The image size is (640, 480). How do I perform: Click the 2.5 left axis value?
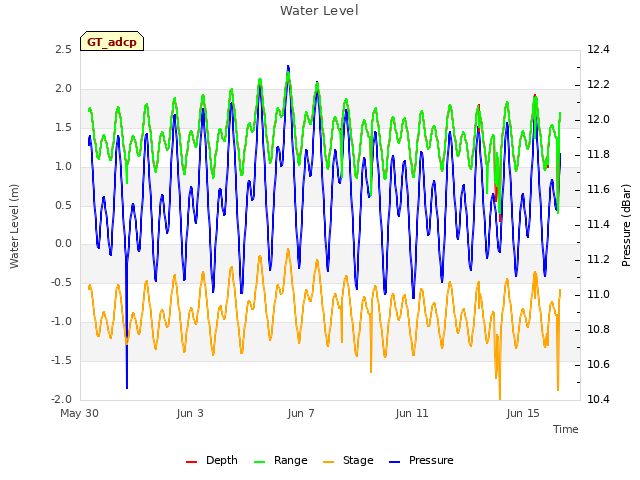tap(63, 49)
